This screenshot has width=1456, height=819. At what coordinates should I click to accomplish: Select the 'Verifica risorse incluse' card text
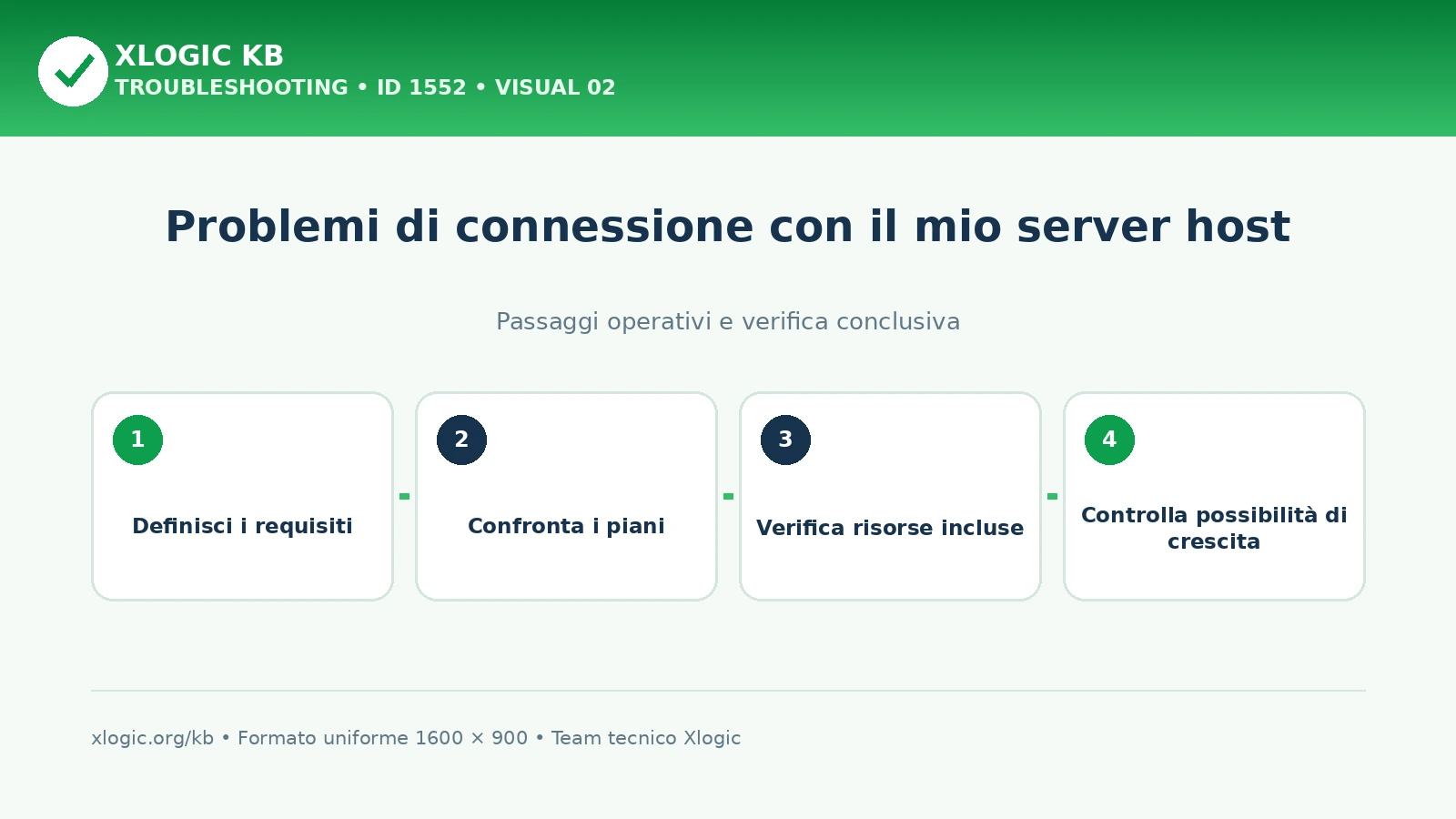pos(890,528)
